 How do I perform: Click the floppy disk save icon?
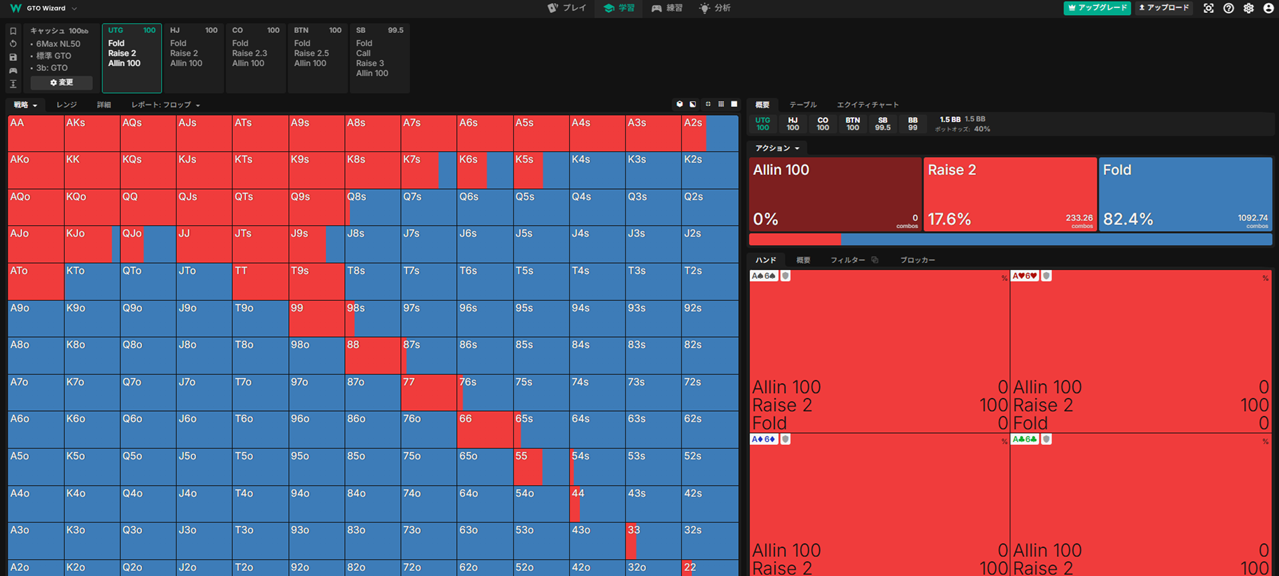[x=13, y=57]
